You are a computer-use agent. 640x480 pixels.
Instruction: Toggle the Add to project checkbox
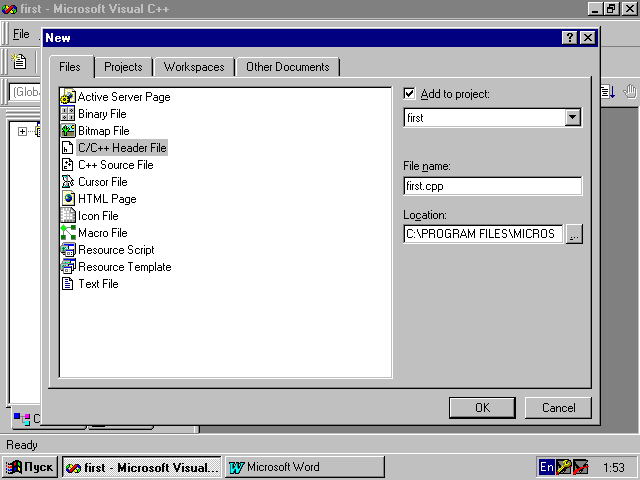coord(409,93)
